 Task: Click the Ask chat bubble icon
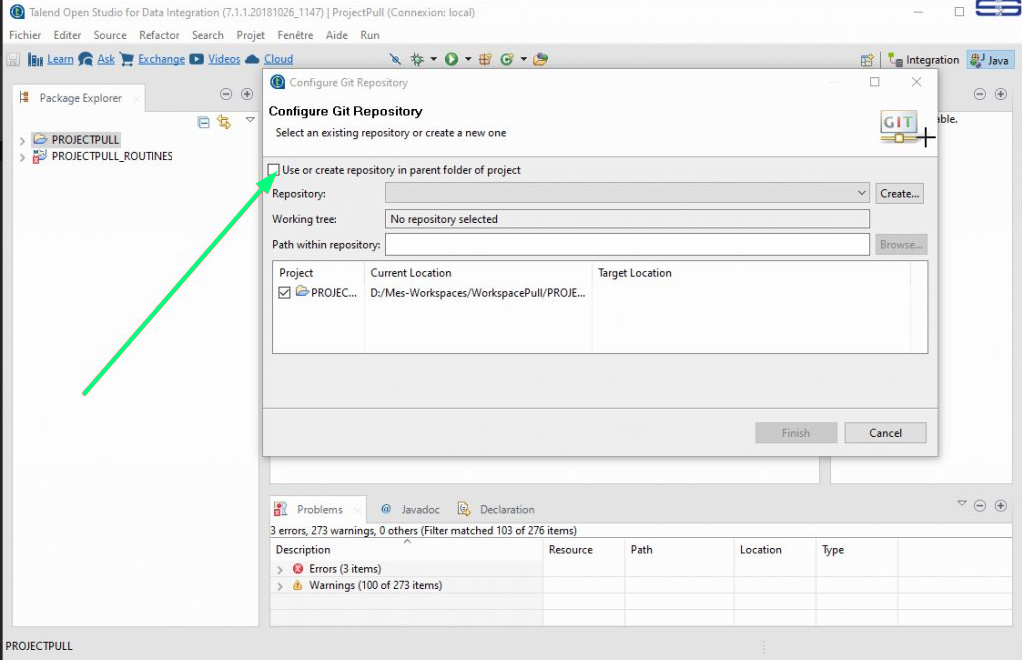click(x=85, y=59)
